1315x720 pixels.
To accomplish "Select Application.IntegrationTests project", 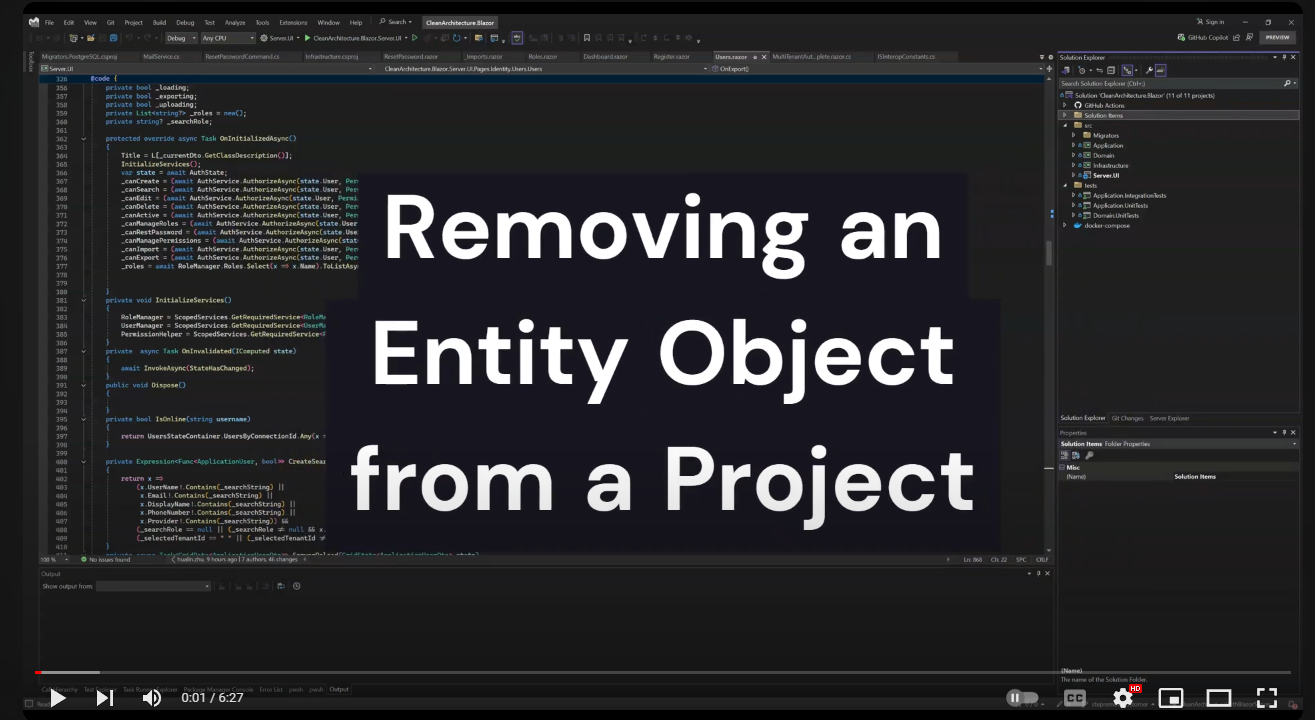I will (1129, 195).
